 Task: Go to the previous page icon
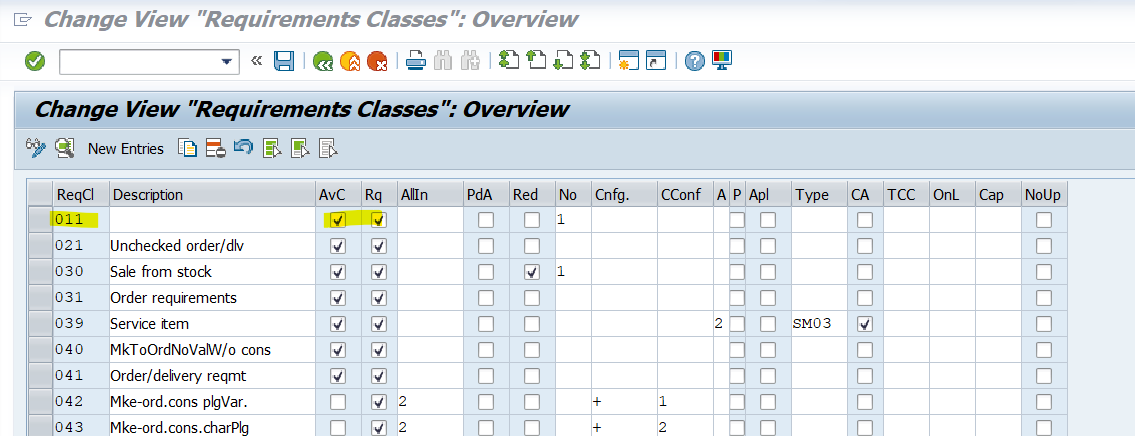(x=536, y=60)
